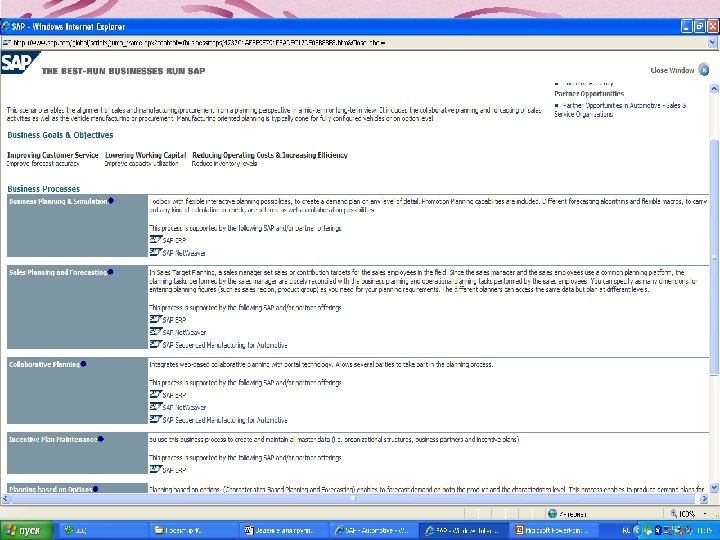Viewport: 720px width, 540px height.
Task: Open the Sales Planning and Forecasting process title
Action: click(58, 272)
